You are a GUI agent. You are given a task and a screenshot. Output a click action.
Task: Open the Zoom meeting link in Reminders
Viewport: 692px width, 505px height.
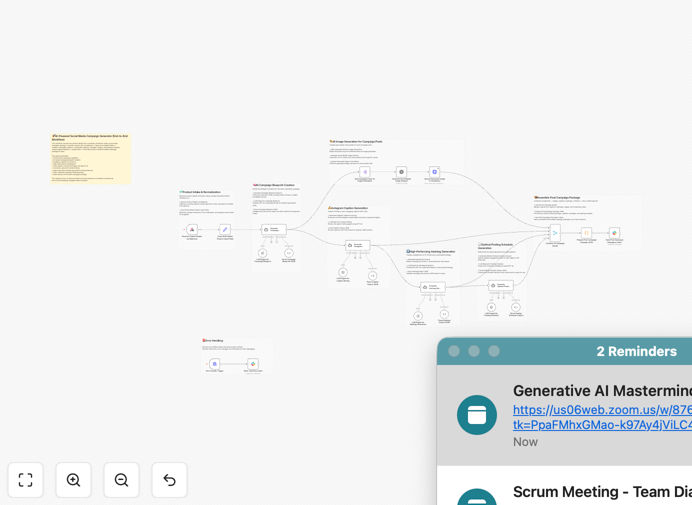[602, 417]
